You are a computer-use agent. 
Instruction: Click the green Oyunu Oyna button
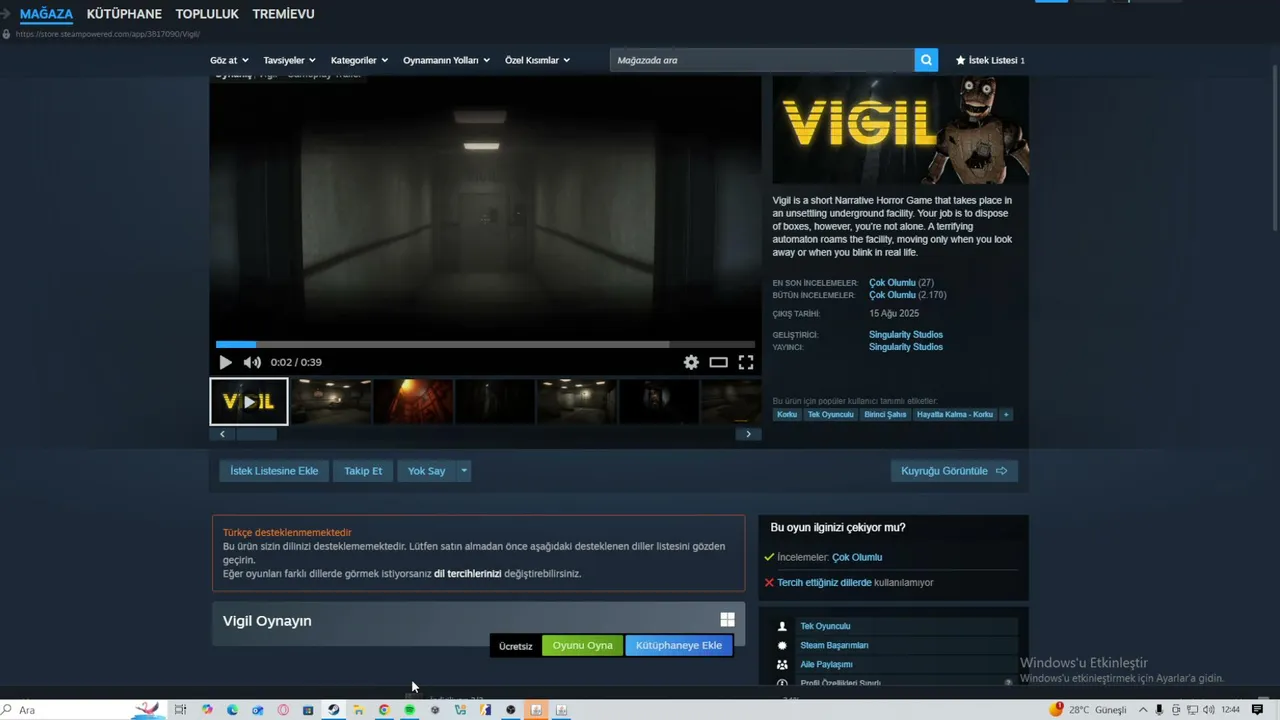coord(583,646)
